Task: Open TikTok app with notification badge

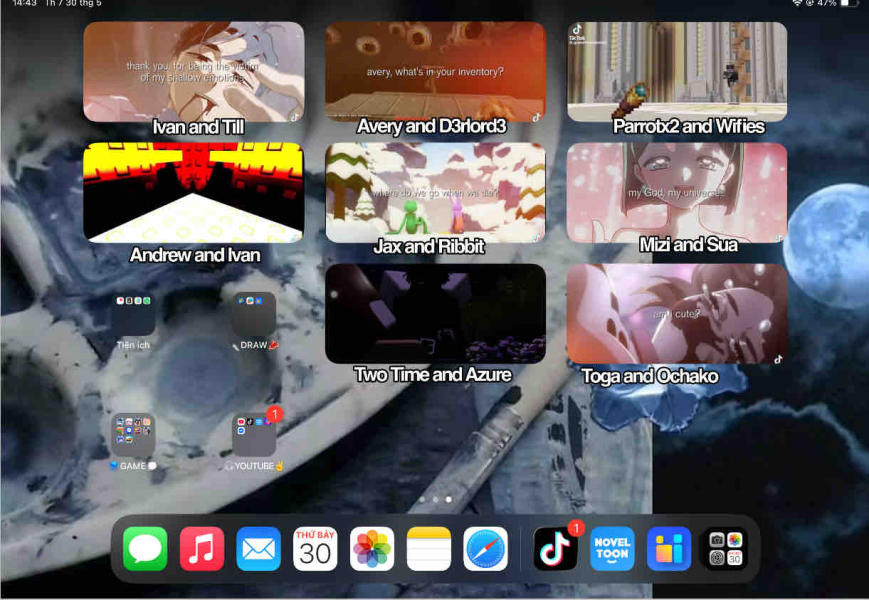Action: point(555,548)
